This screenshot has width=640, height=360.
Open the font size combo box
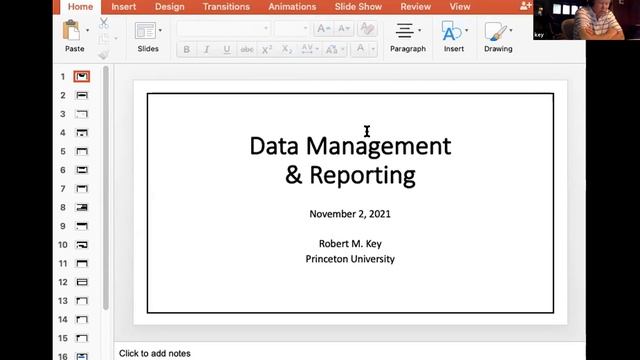(292, 29)
